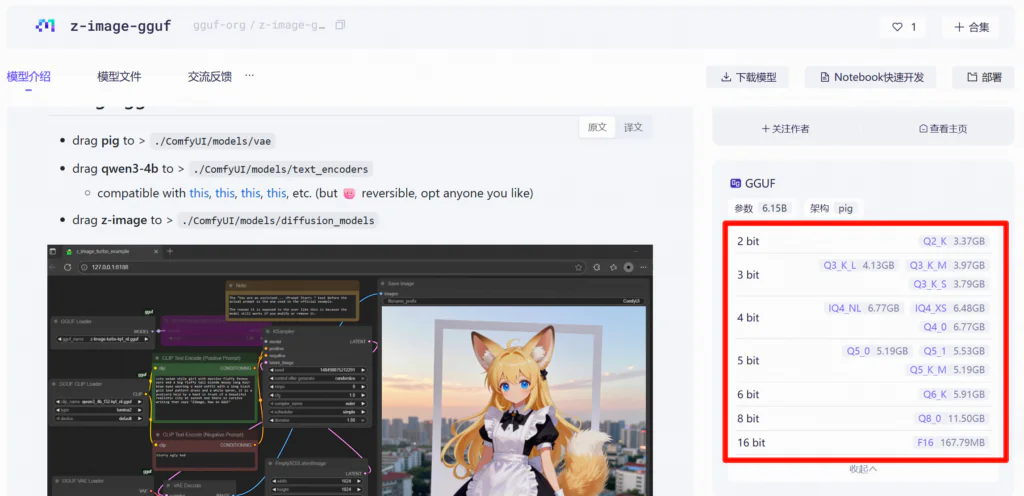Switch README to 原文 original text
Screen dimensions: 1024x496
(597, 127)
